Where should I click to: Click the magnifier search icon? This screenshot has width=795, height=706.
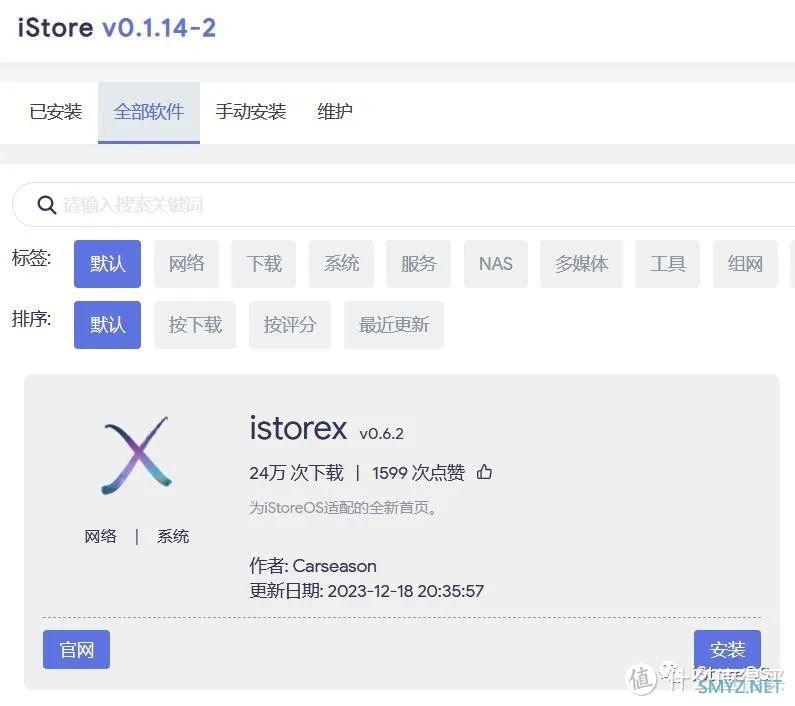click(x=46, y=205)
